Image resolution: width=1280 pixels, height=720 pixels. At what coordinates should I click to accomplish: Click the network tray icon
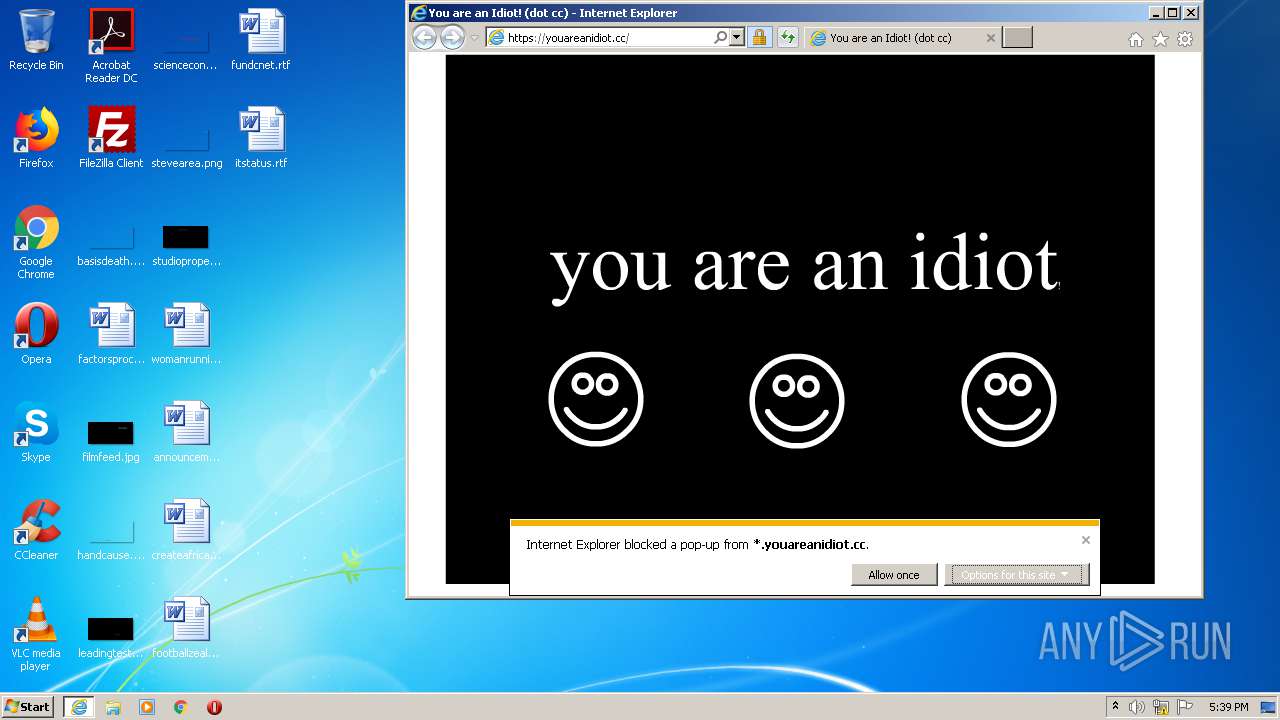1161,707
